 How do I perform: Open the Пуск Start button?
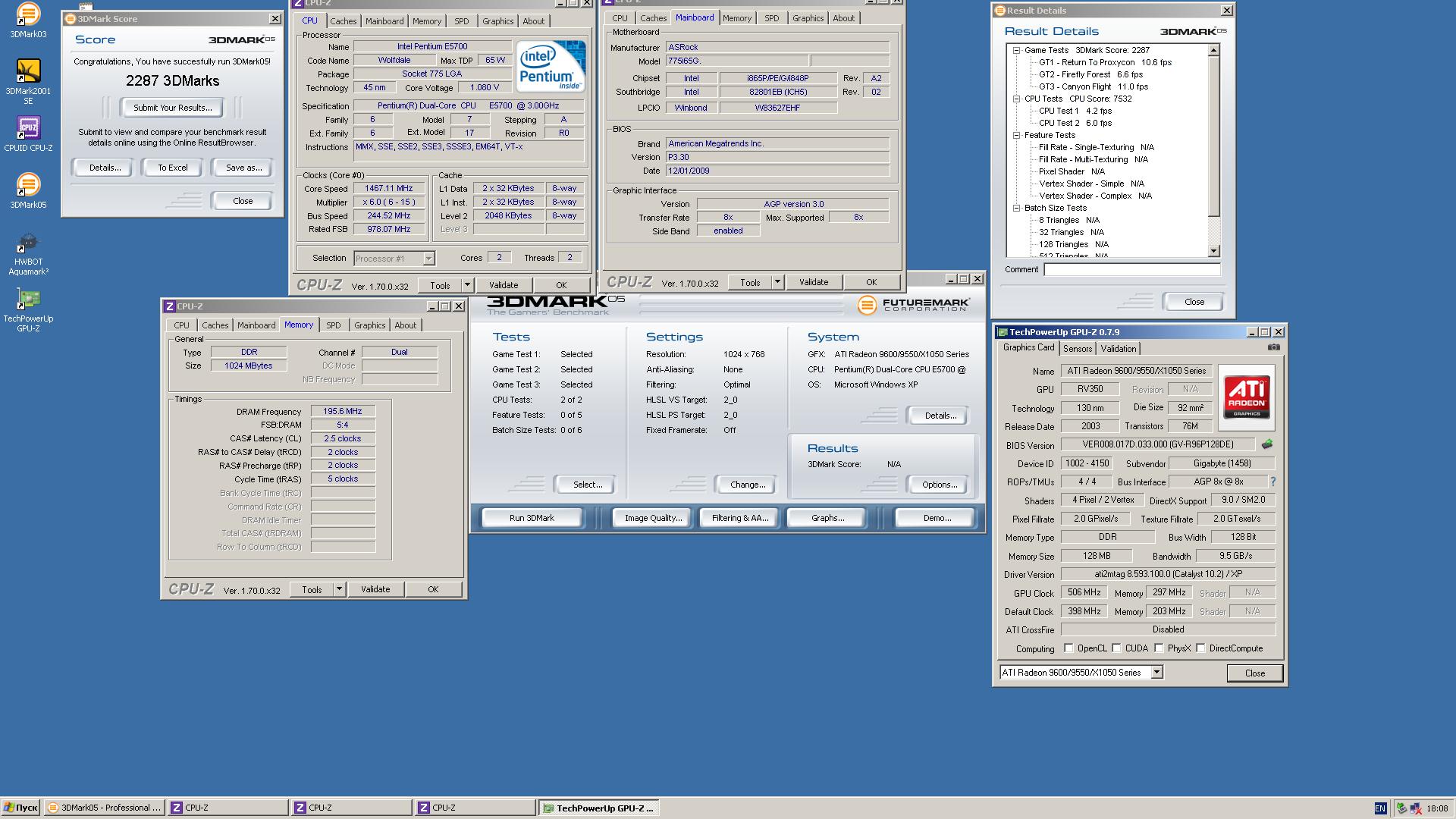[20, 808]
